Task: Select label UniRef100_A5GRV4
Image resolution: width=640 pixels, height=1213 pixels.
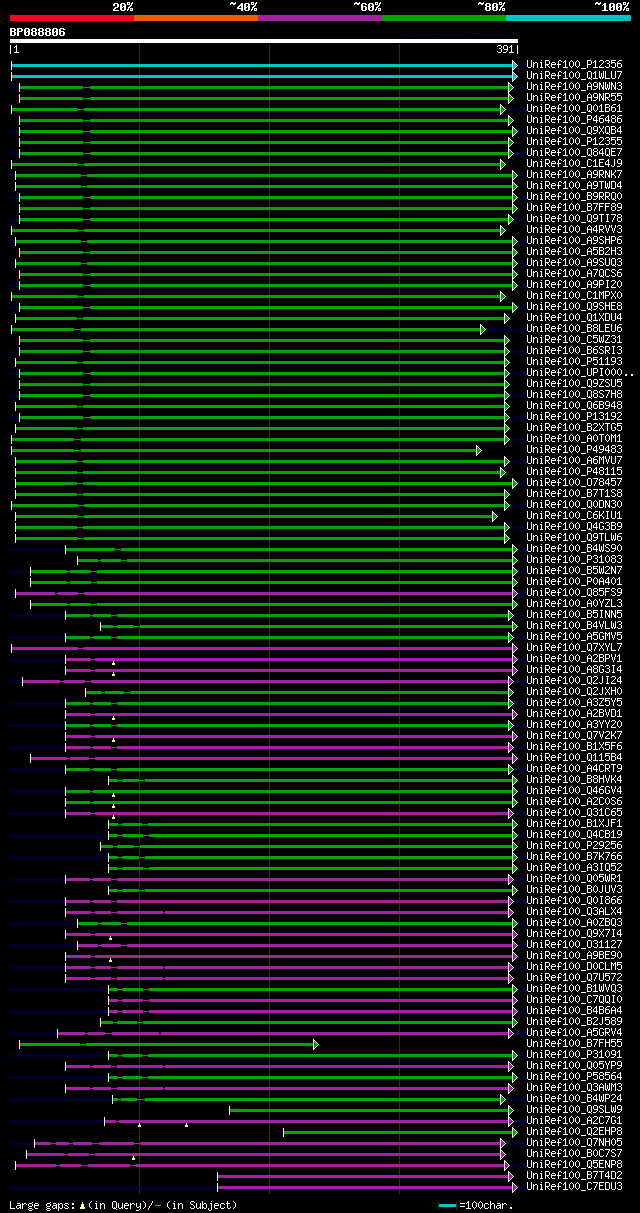Action: point(574,1032)
